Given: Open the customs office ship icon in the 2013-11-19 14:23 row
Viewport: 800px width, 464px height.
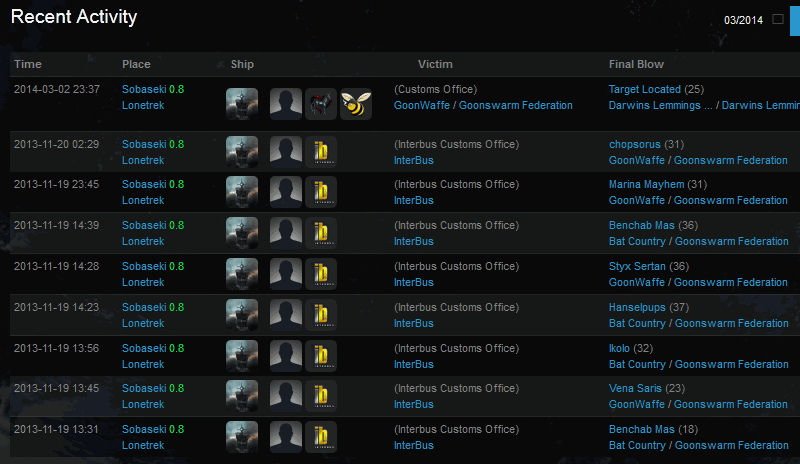Looking at the screenshot, I should [x=242, y=315].
